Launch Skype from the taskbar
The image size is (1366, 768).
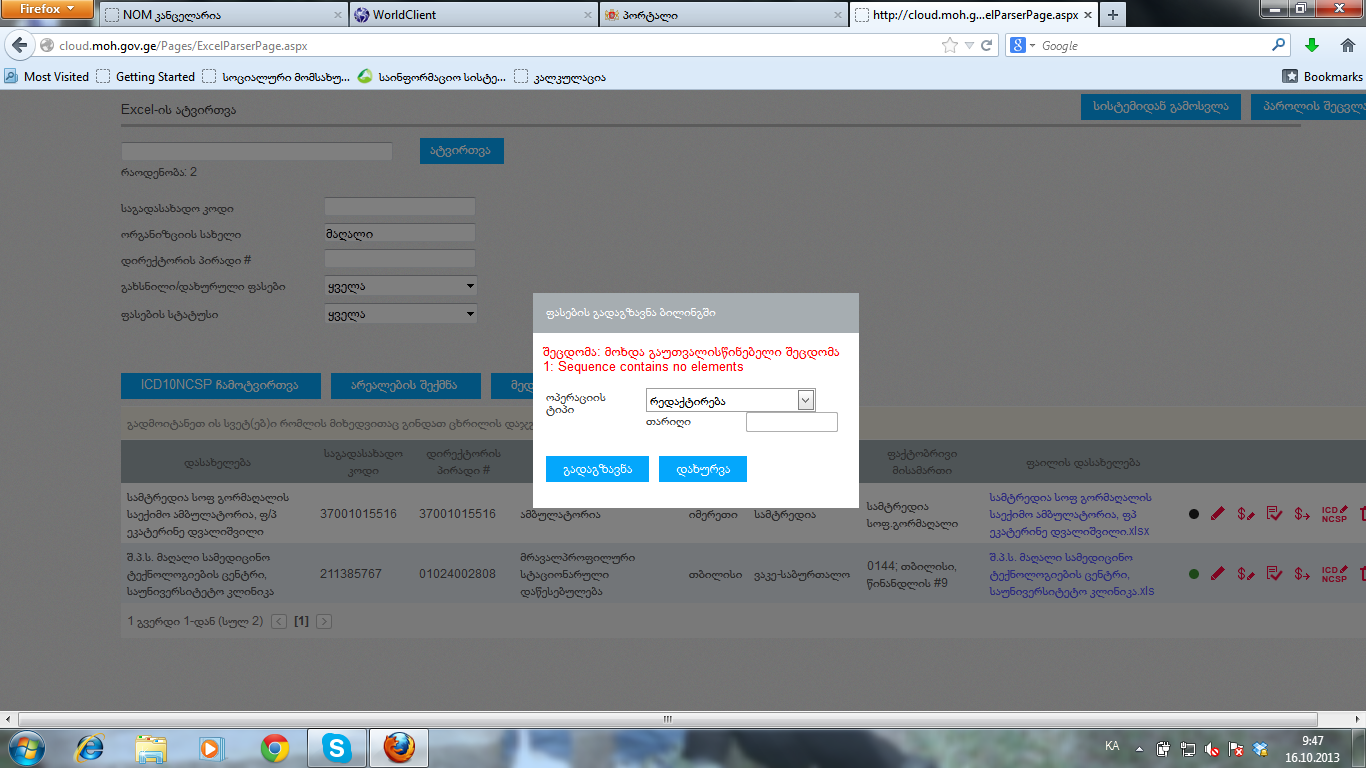(x=336, y=747)
